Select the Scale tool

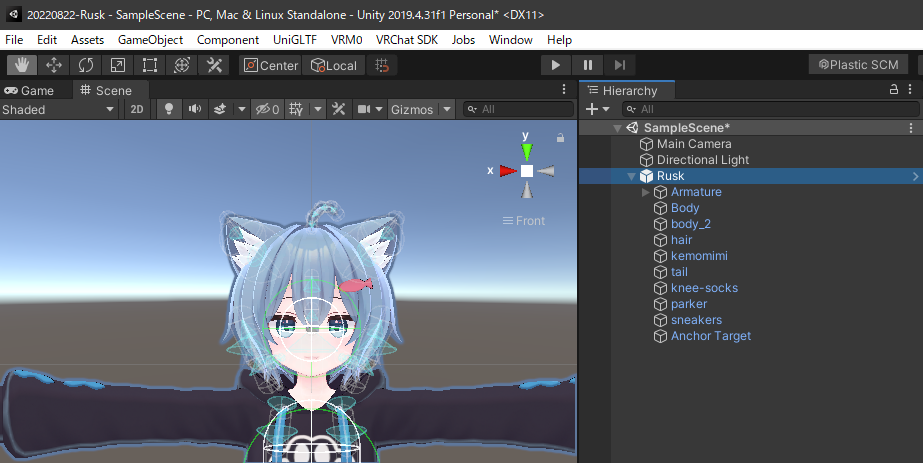[118, 65]
